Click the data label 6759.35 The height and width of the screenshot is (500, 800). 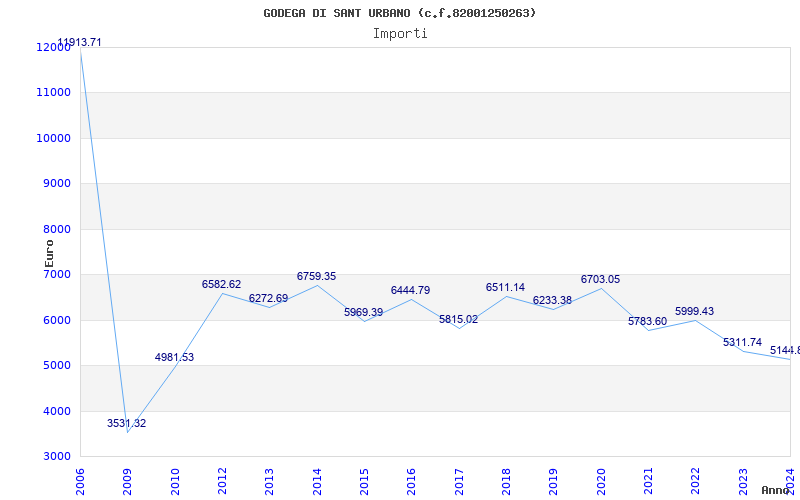[316, 276]
